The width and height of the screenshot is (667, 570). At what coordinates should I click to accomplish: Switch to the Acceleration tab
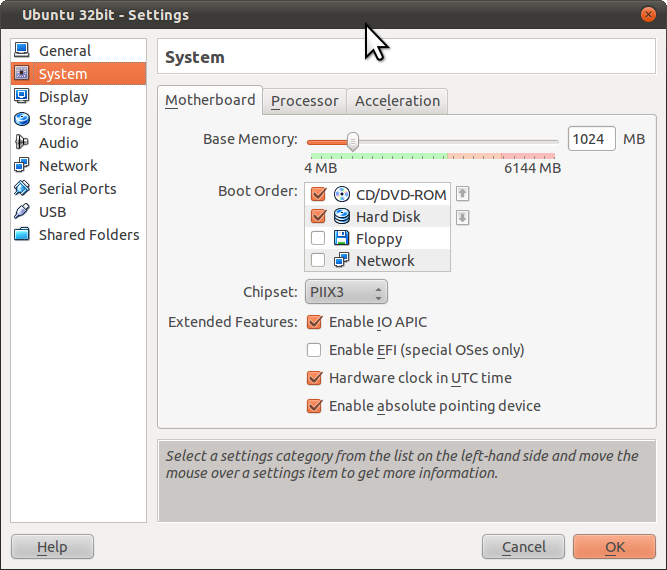pyautogui.click(x=397, y=101)
